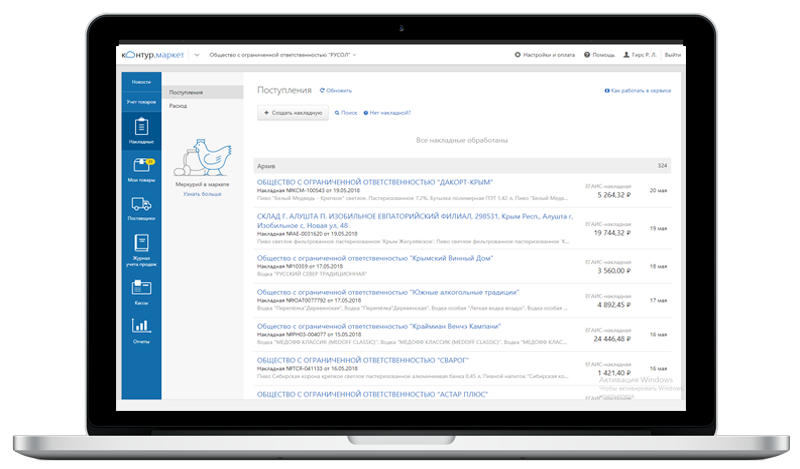This screenshot has width=800, height=469.
Task: Click date 20 мая
Action: 658,190
